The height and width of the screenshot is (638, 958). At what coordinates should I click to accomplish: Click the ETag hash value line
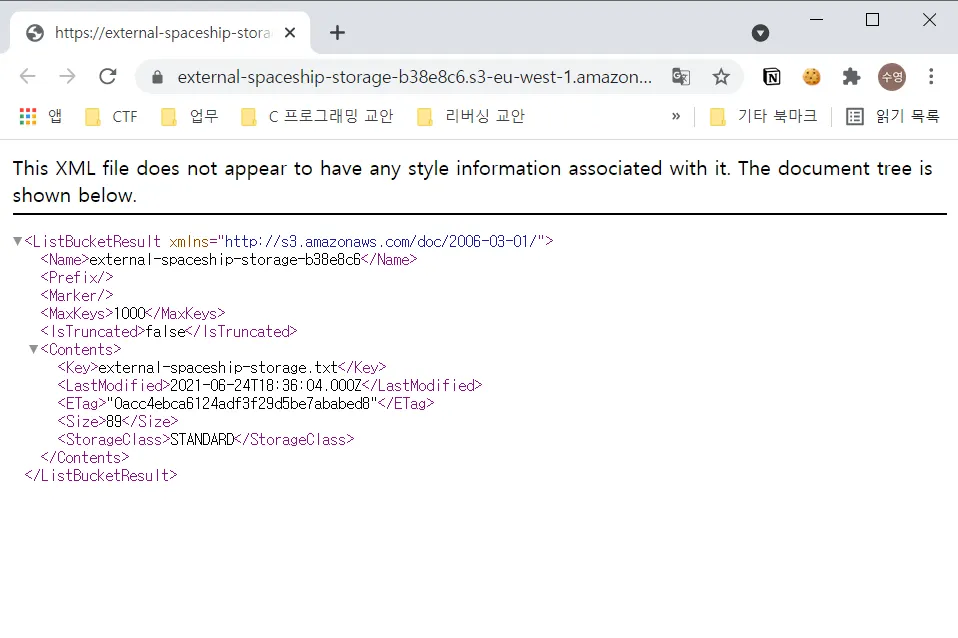[x=246, y=403]
